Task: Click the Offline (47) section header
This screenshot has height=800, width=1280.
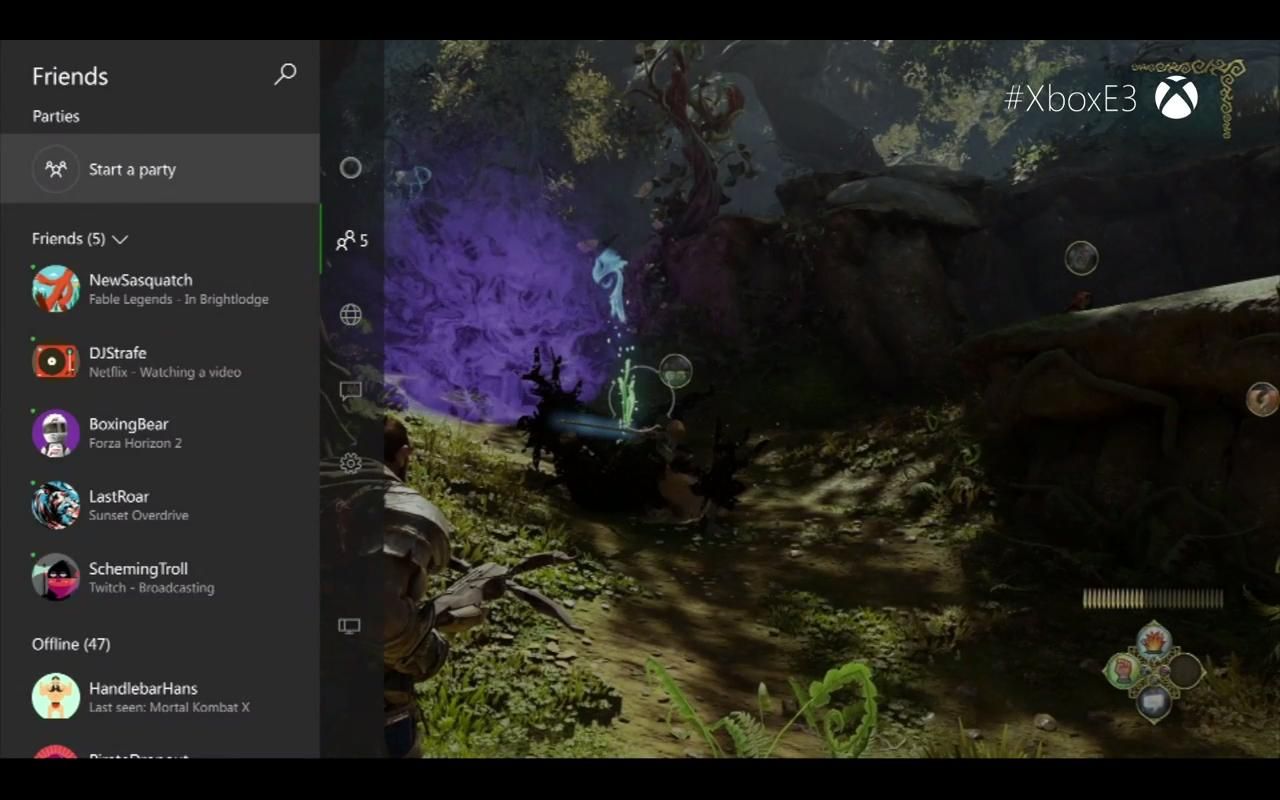Action: point(71,644)
